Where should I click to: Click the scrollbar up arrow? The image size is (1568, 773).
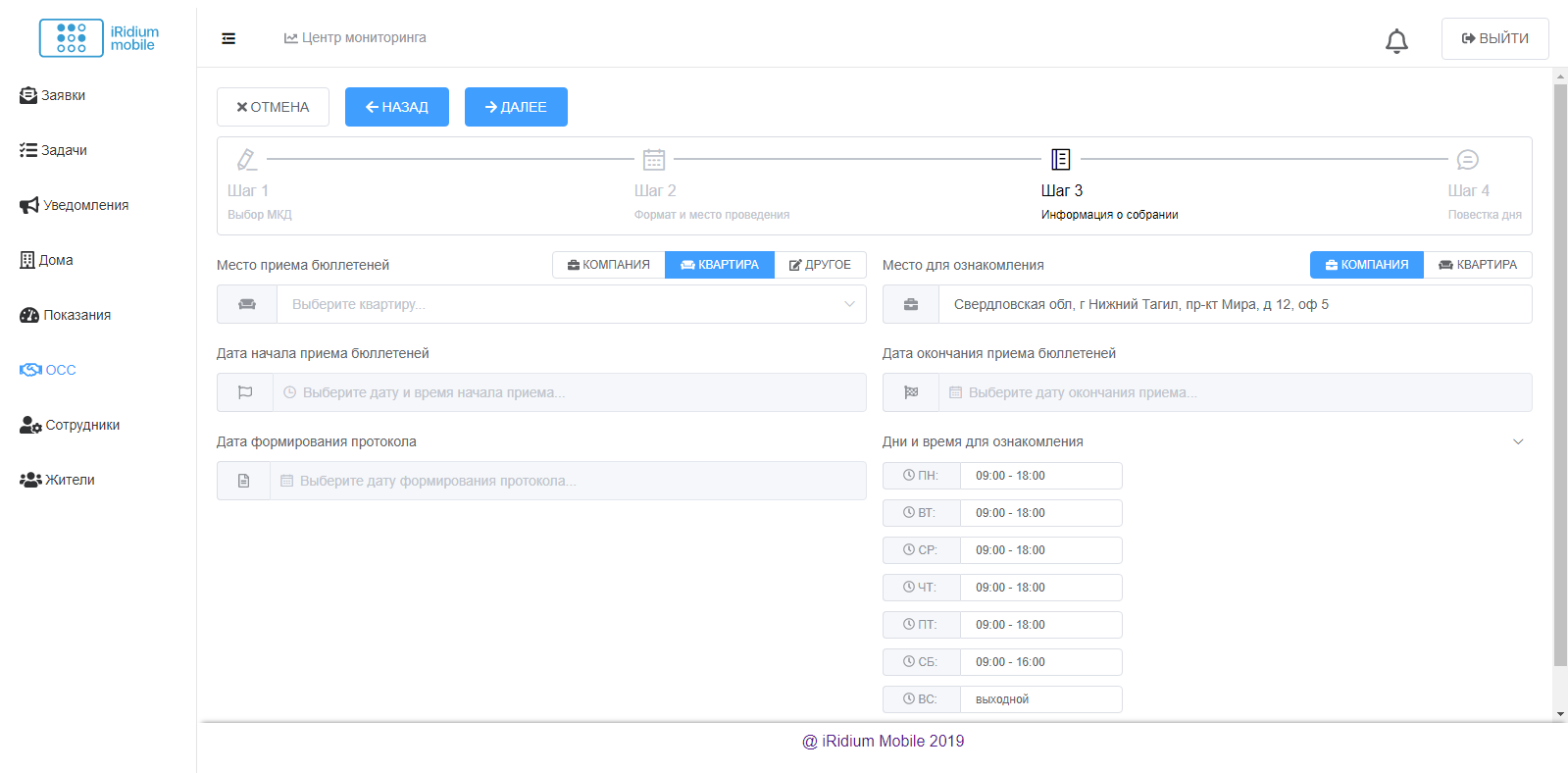pyautogui.click(x=1560, y=76)
